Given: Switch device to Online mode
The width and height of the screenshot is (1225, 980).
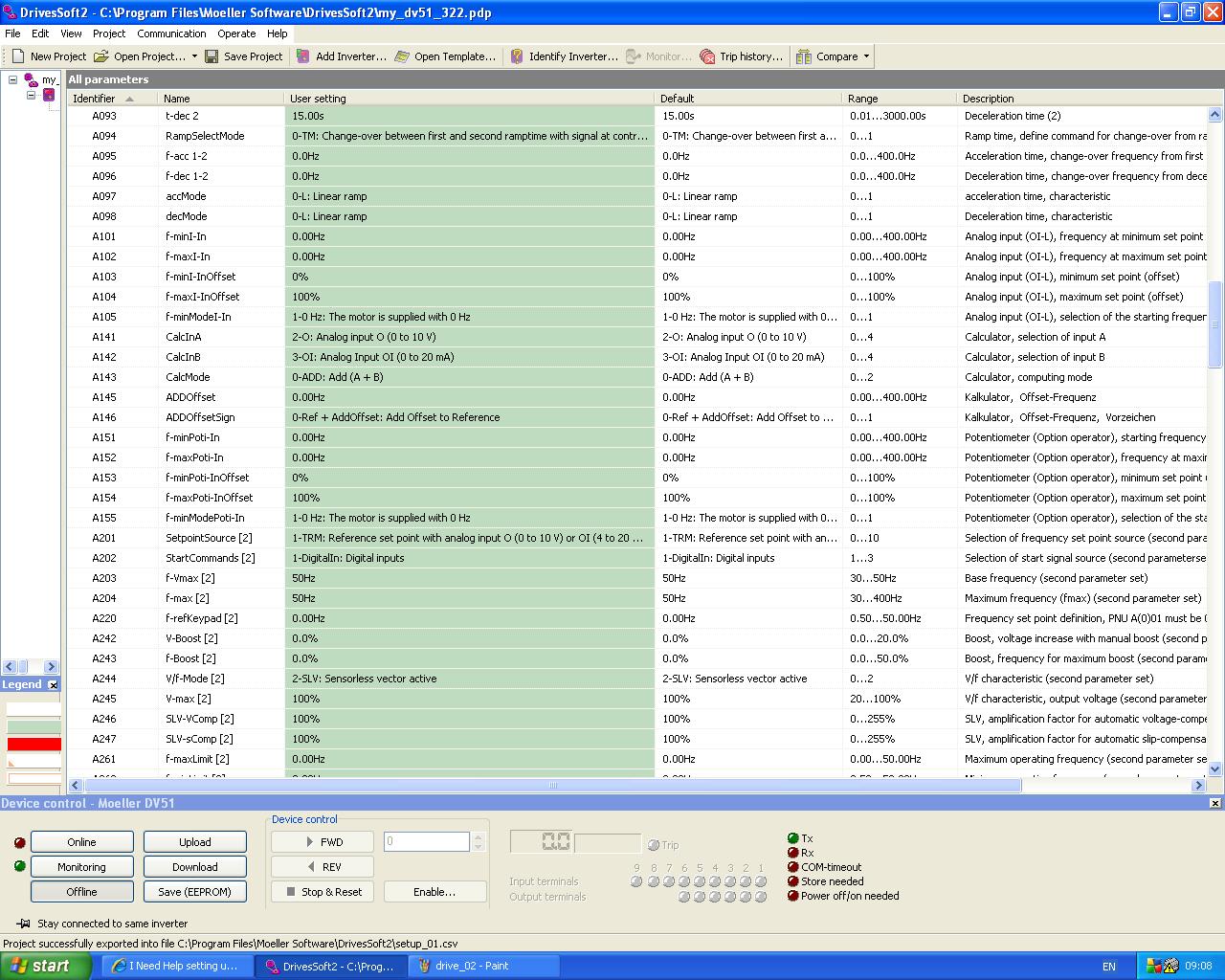Looking at the screenshot, I should [81, 842].
